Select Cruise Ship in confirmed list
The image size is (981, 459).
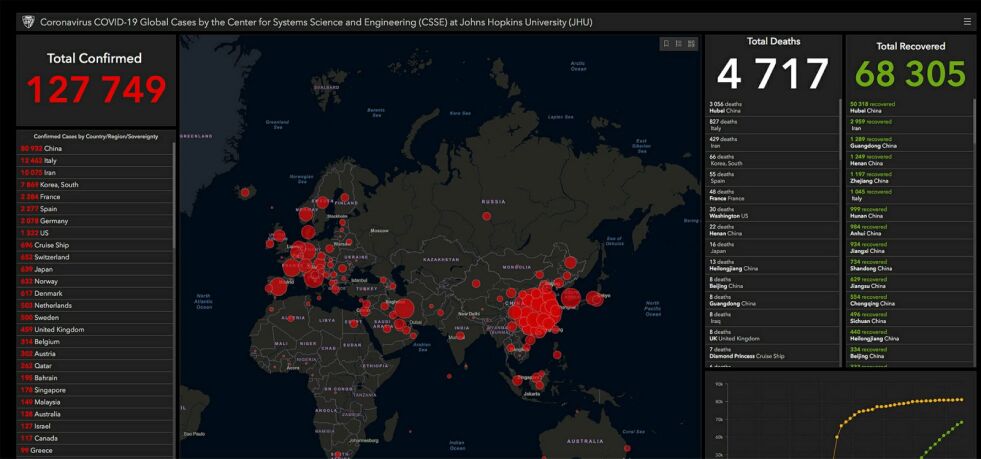(96, 245)
